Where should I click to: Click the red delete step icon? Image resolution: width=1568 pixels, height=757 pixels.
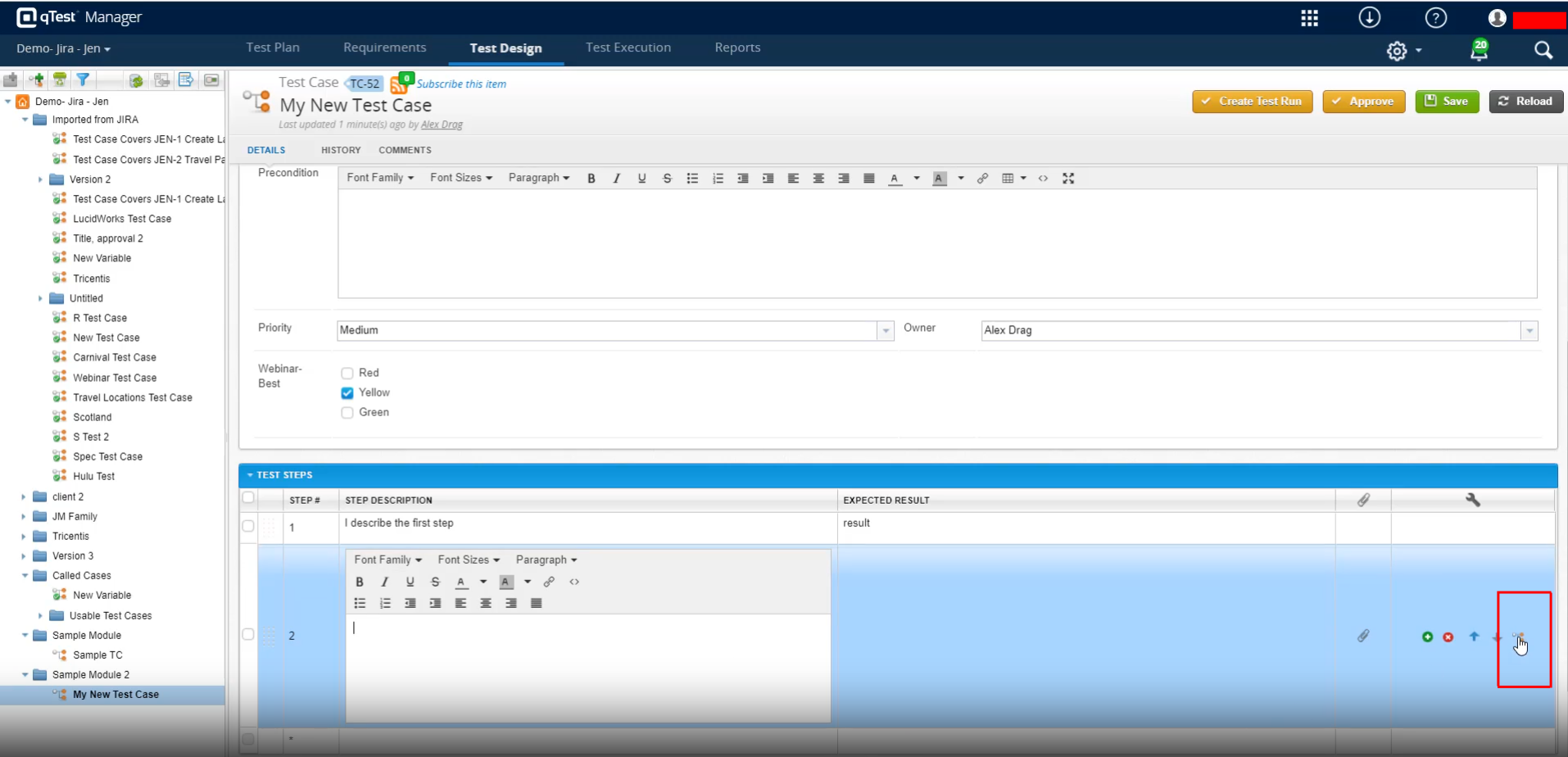click(1448, 637)
